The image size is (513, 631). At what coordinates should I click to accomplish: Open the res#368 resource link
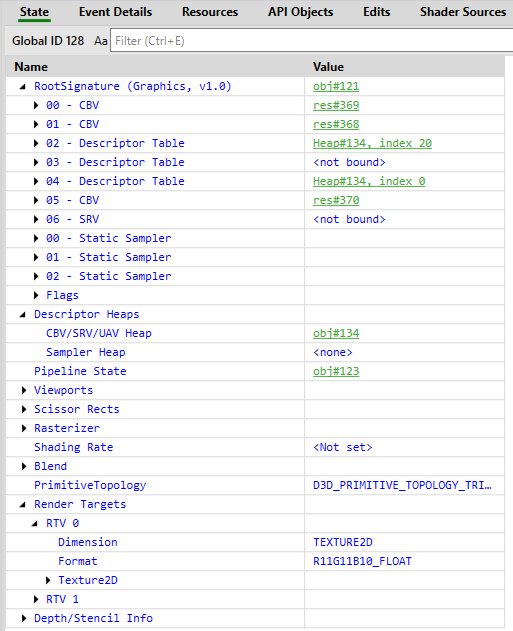point(336,124)
